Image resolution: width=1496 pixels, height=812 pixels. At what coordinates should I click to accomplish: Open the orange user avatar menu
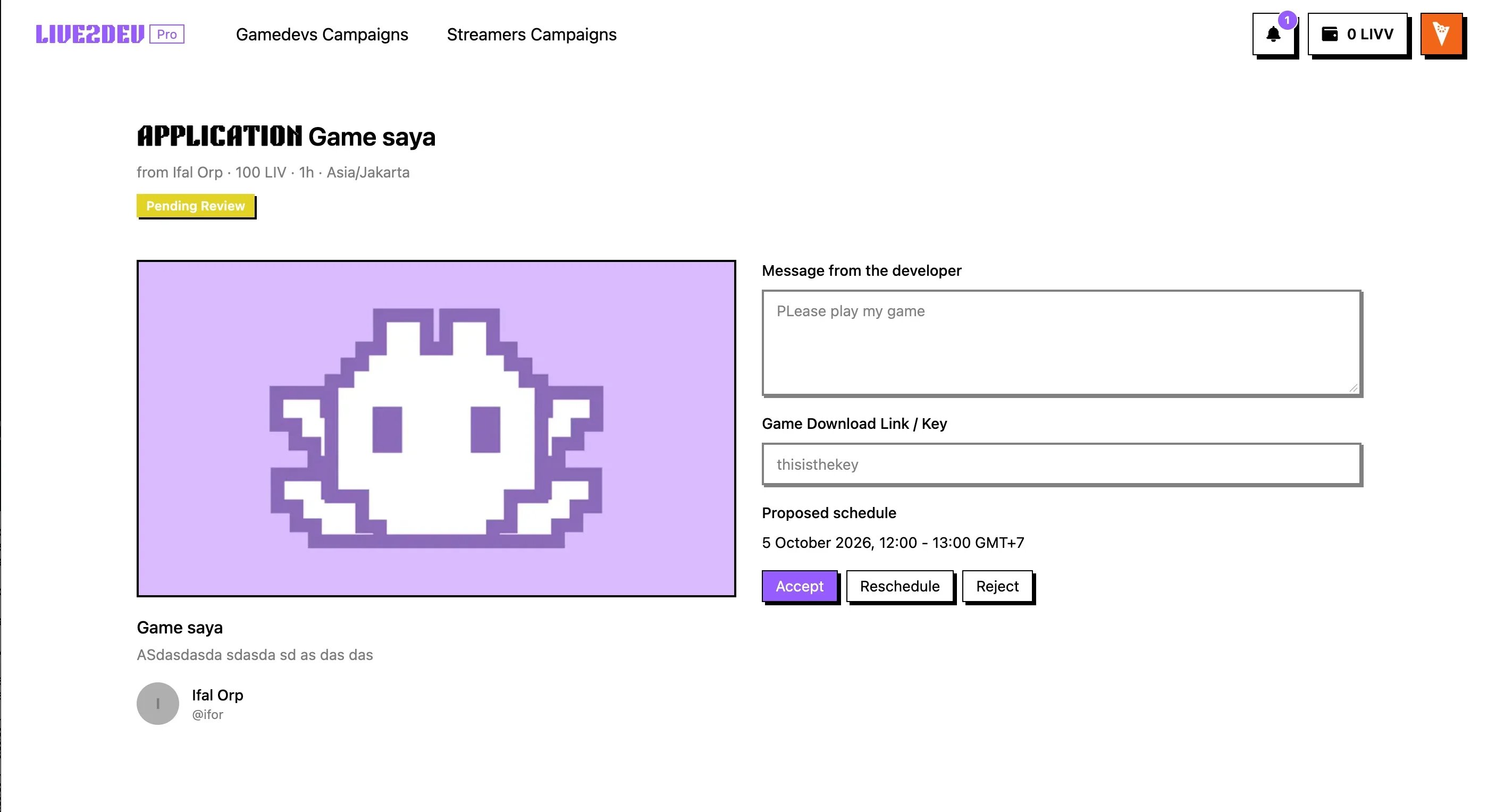point(1441,34)
